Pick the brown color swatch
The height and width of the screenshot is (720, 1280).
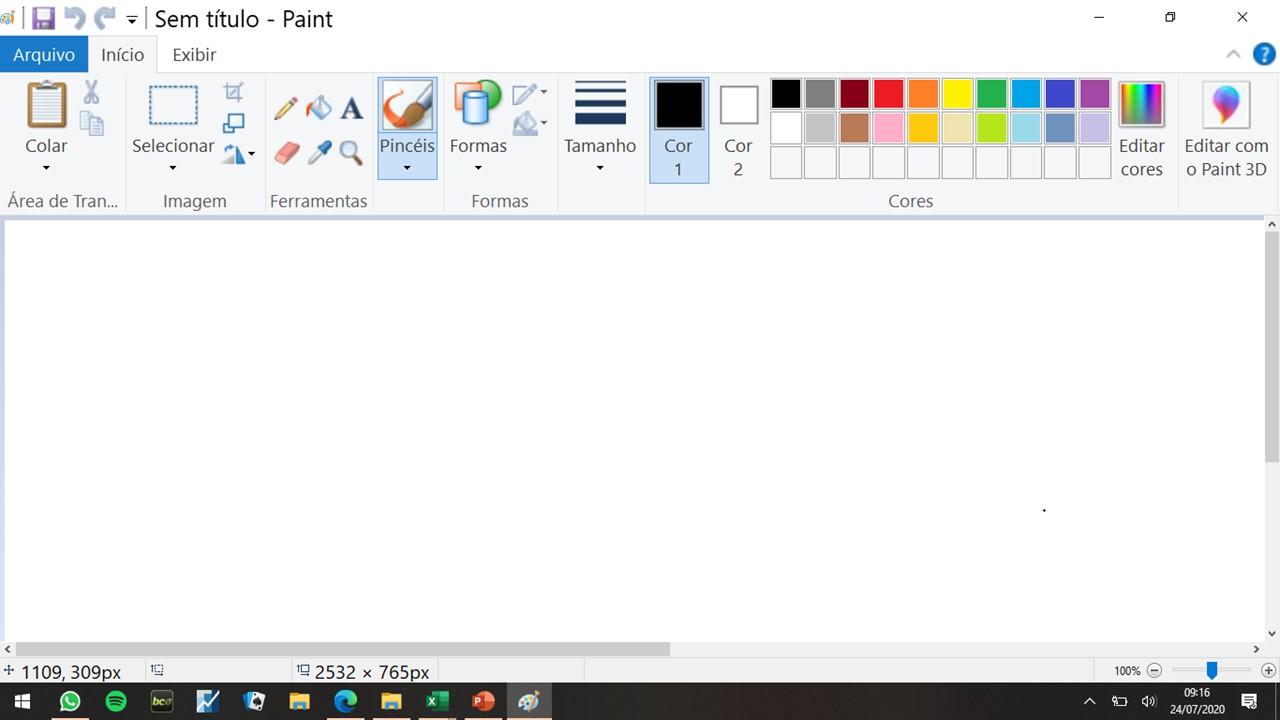(x=854, y=128)
